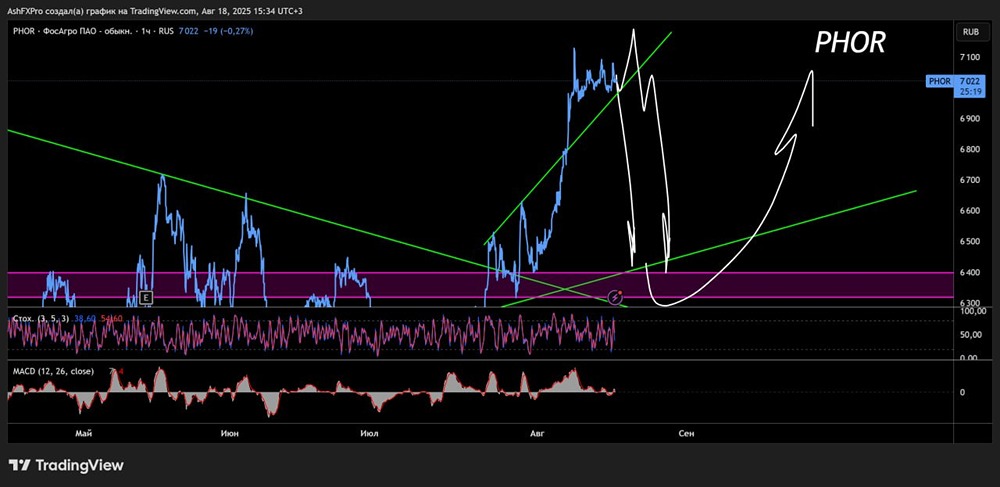1000x487 pixels.
Task: Click the 6900 price axis label
Action: click(x=971, y=119)
